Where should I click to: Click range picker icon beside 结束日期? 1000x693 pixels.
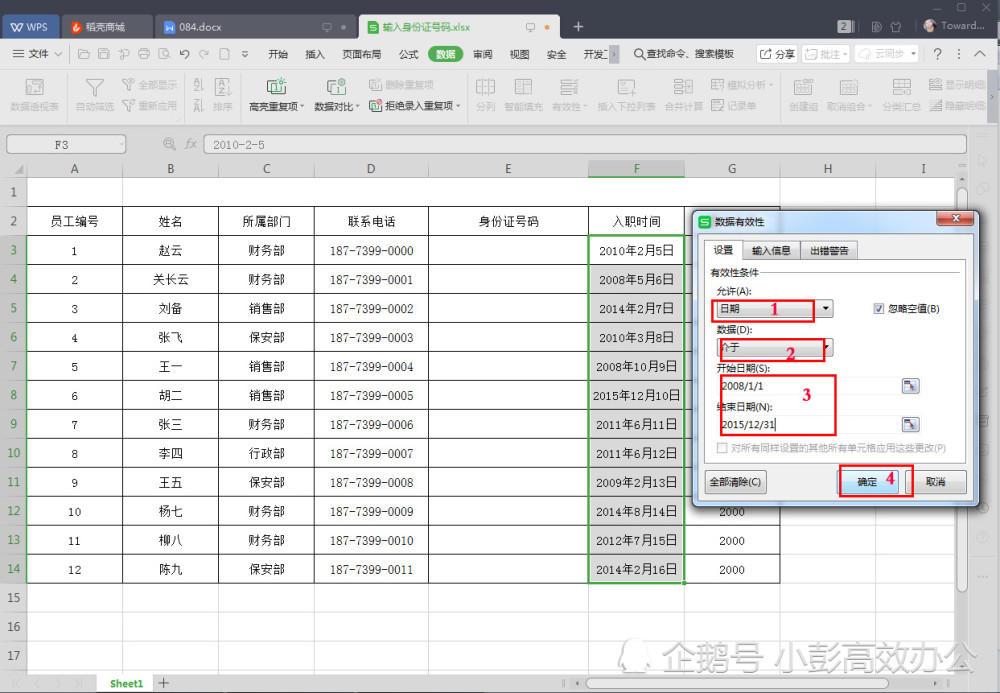point(910,425)
